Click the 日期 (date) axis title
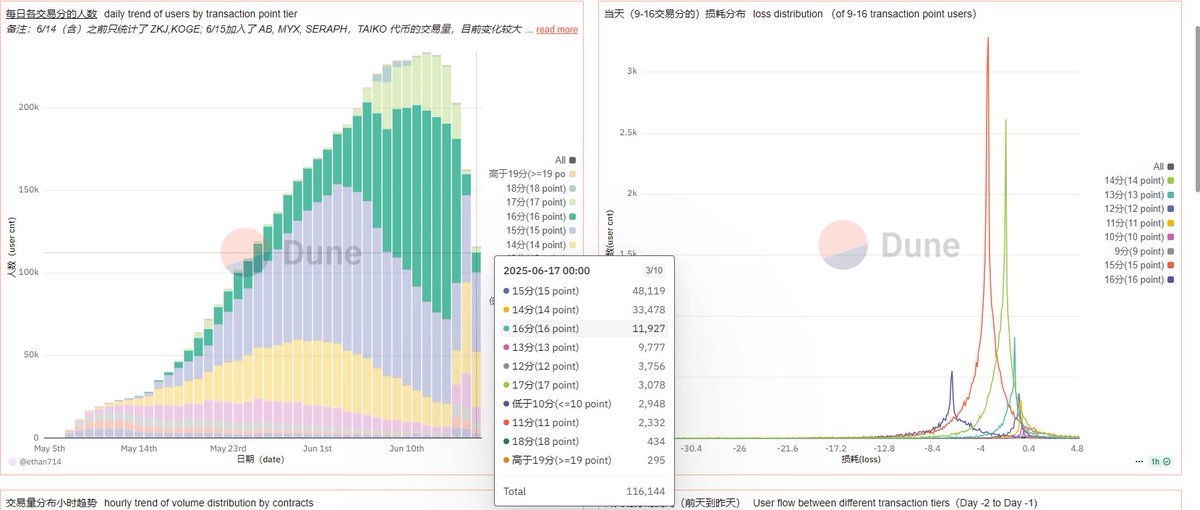 click(260, 460)
